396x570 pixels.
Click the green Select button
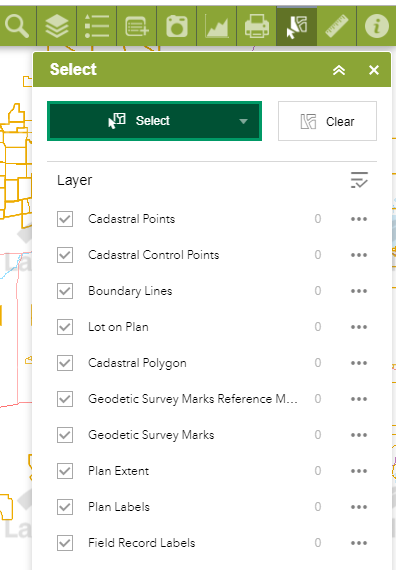[x=155, y=121]
